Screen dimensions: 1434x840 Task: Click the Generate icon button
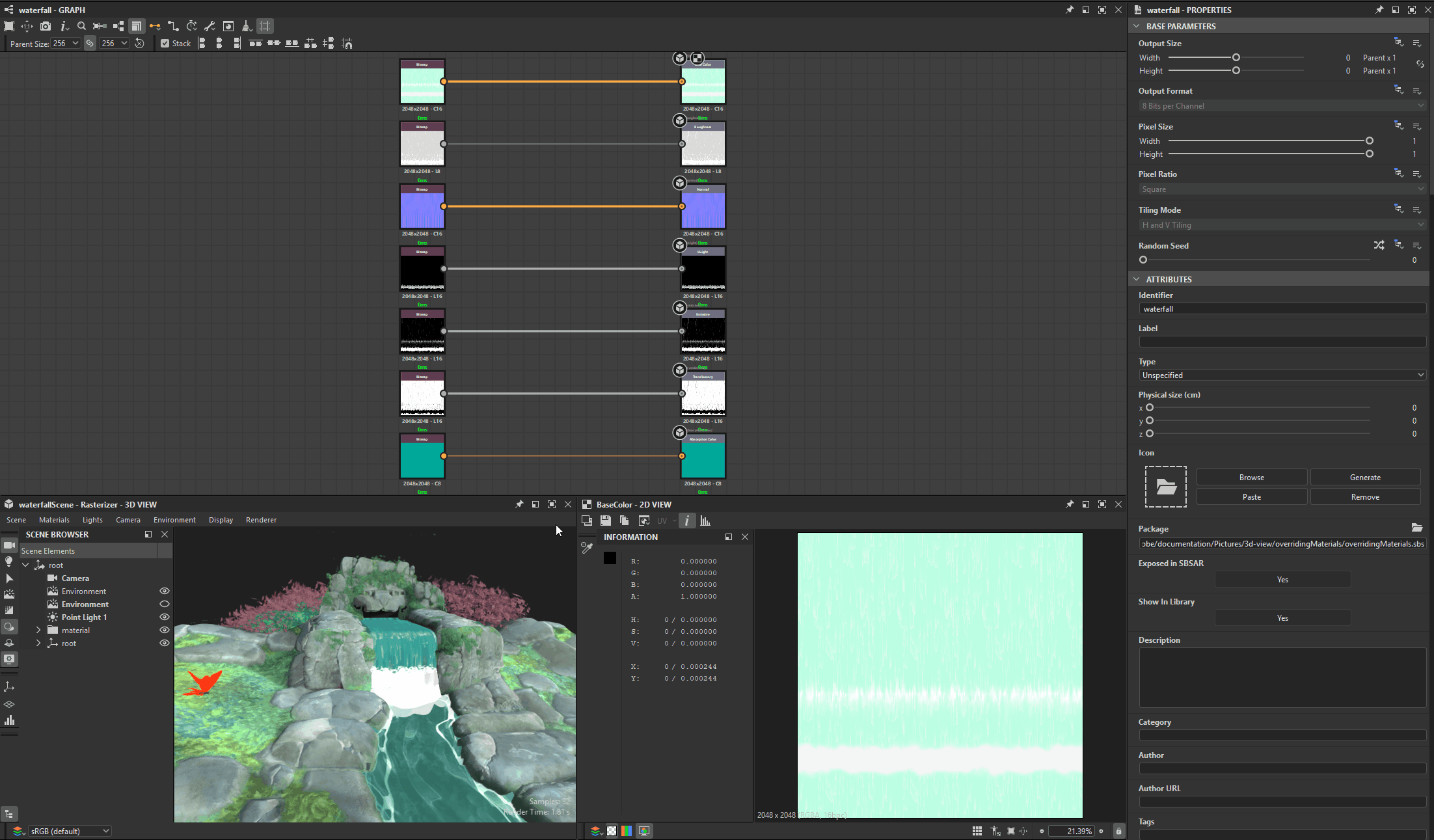(1364, 478)
